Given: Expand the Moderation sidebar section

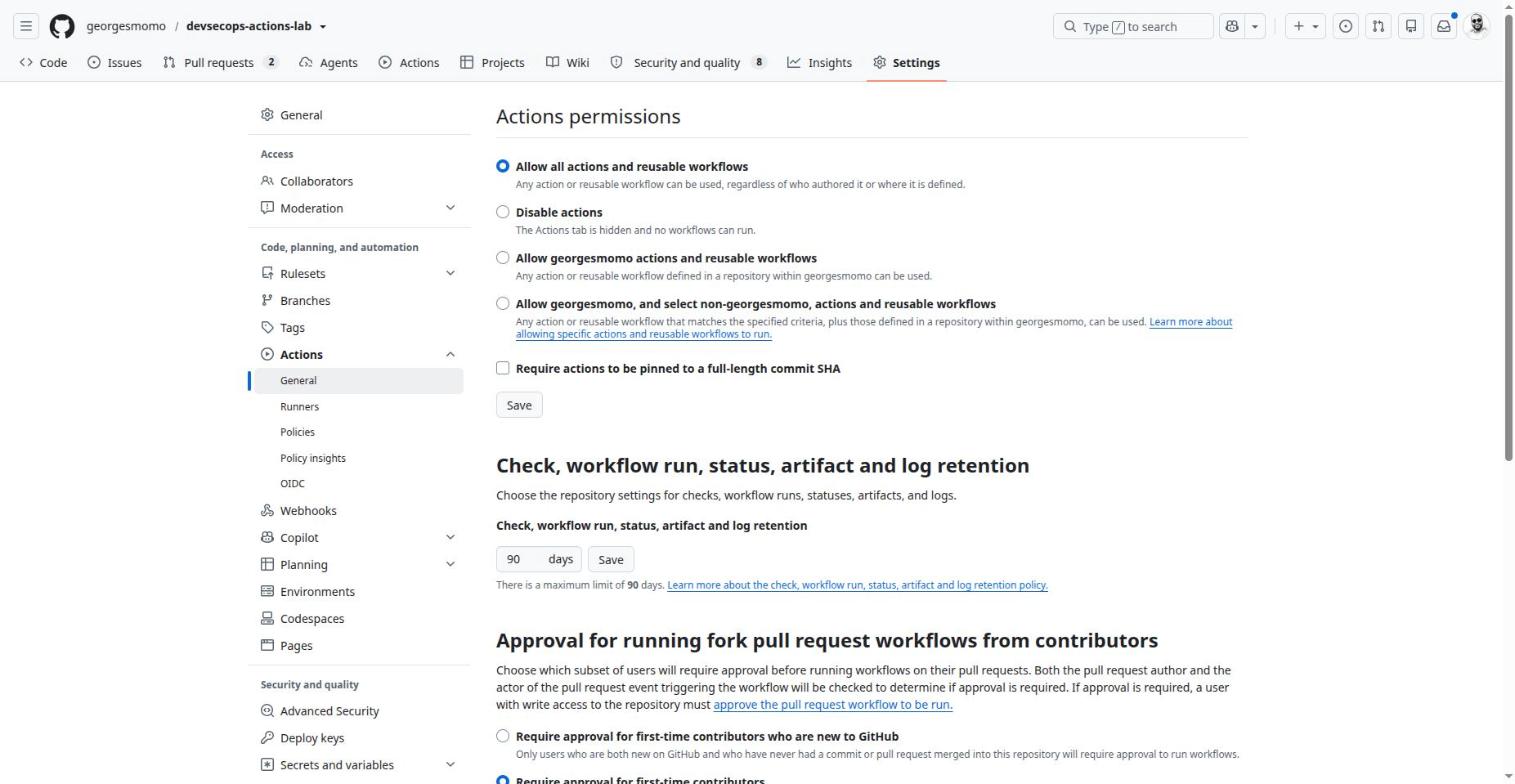Looking at the screenshot, I should click(x=450, y=208).
